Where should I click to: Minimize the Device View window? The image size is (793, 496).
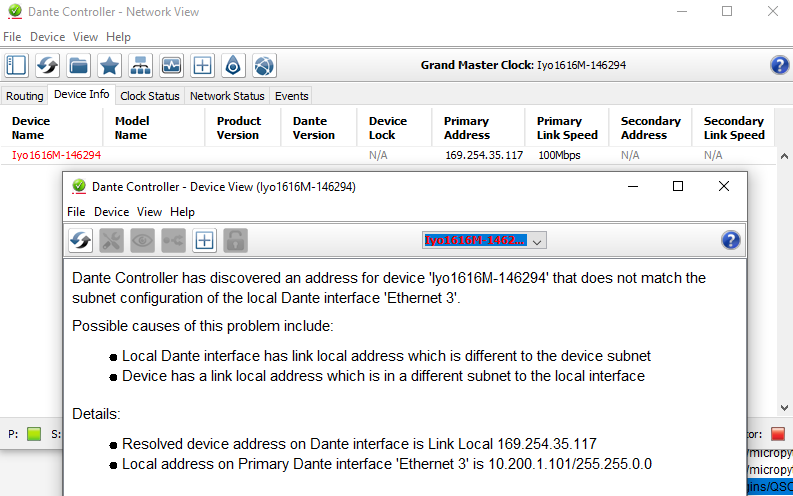(x=633, y=186)
